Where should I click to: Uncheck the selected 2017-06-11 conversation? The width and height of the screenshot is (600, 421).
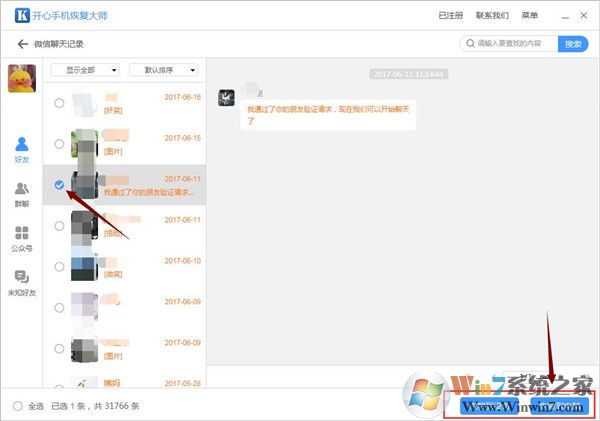click(x=60, y=185)
